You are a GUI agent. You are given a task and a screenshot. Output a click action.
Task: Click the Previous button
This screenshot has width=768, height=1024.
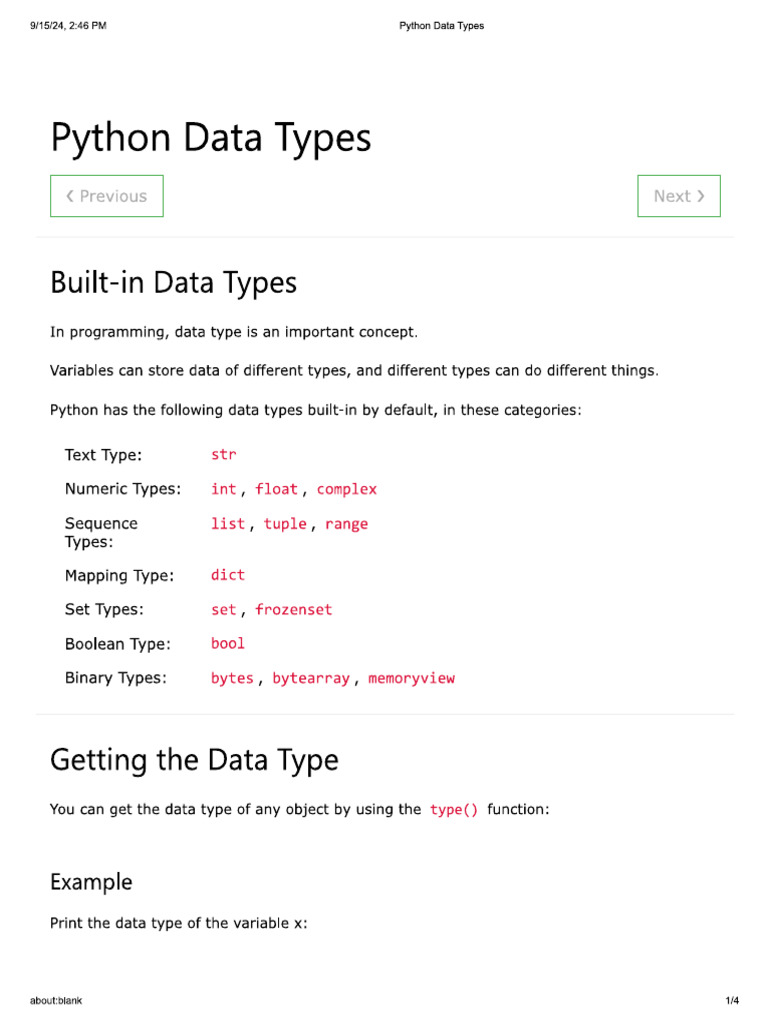tap(107, 196)
